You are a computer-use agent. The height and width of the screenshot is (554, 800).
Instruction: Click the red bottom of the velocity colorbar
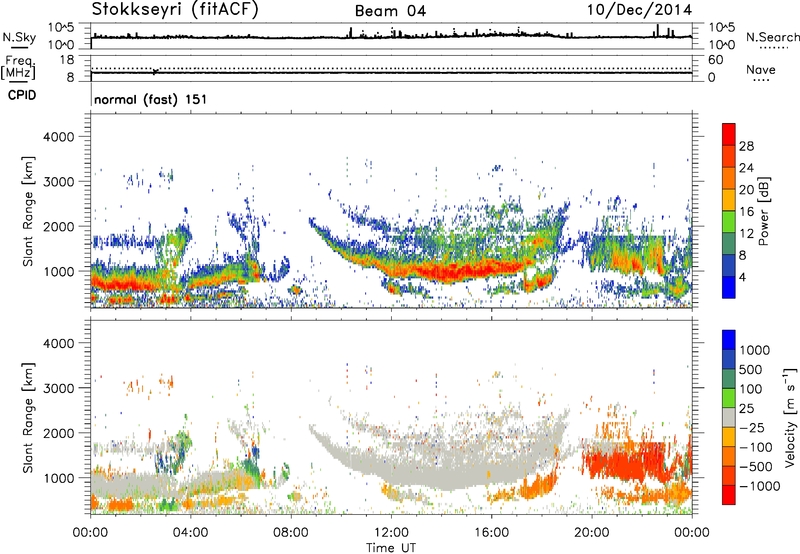point(729,495)
